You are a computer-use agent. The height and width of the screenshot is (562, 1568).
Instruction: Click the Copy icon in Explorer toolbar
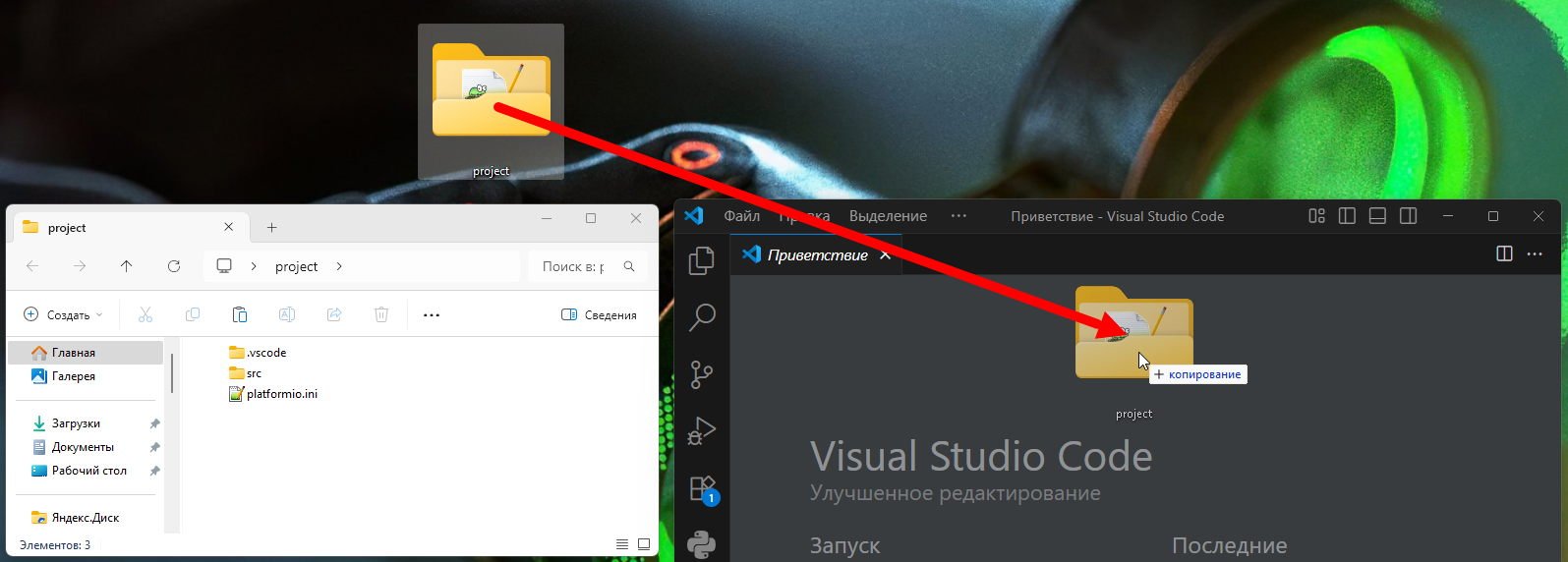tap(193, 314)
